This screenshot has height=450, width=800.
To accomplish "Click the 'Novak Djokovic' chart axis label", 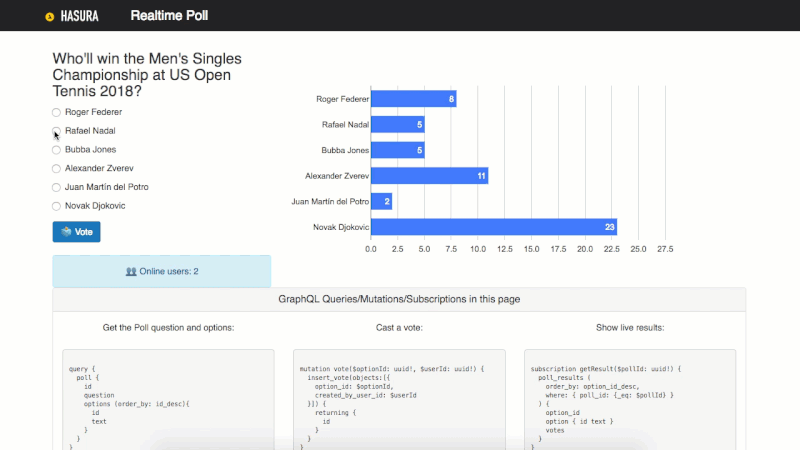I will coord(341,227).
